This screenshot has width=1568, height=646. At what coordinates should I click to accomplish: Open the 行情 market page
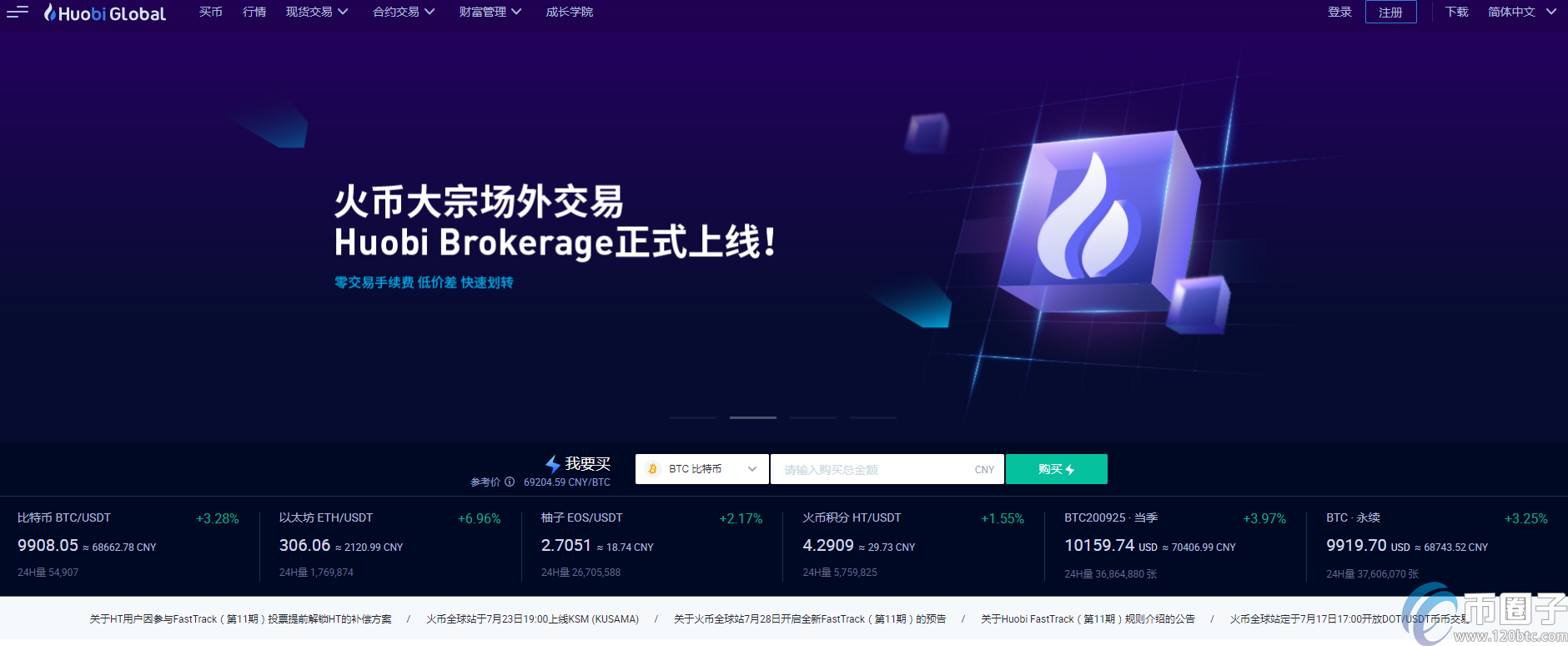click(x=254, y=12)
